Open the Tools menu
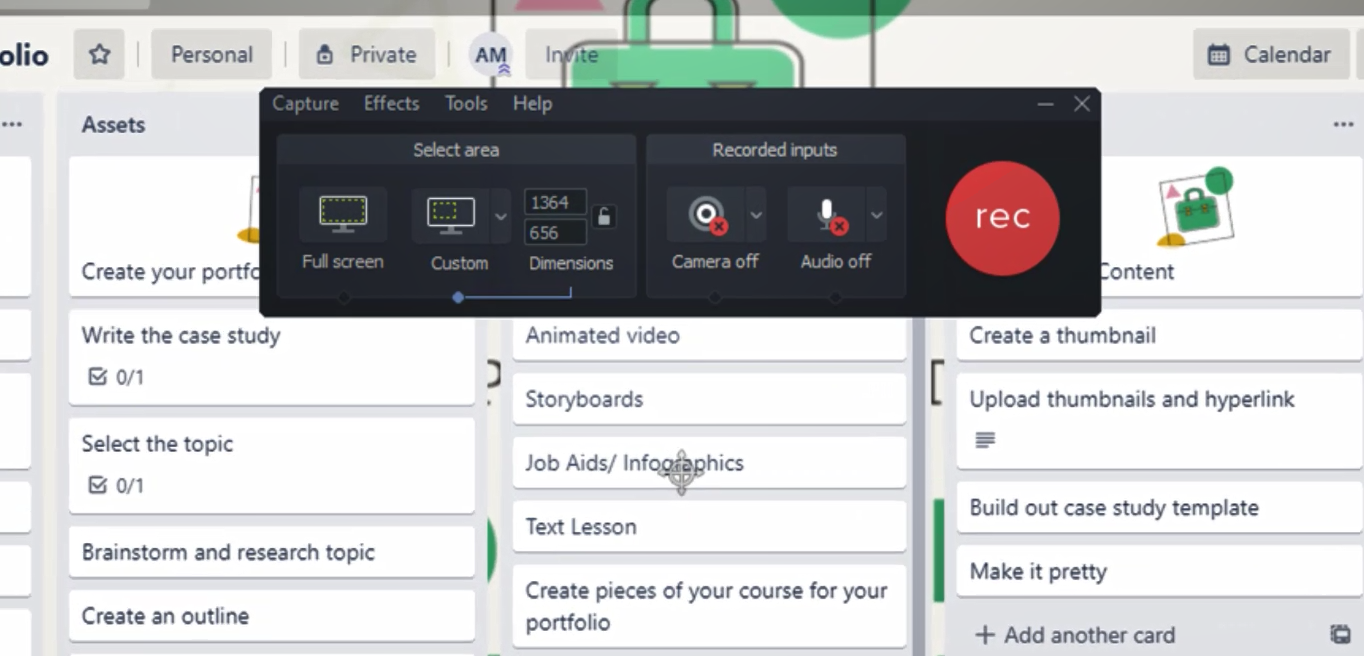Image resolution: width=1364 pixels, height=656 pixels. 466,104
